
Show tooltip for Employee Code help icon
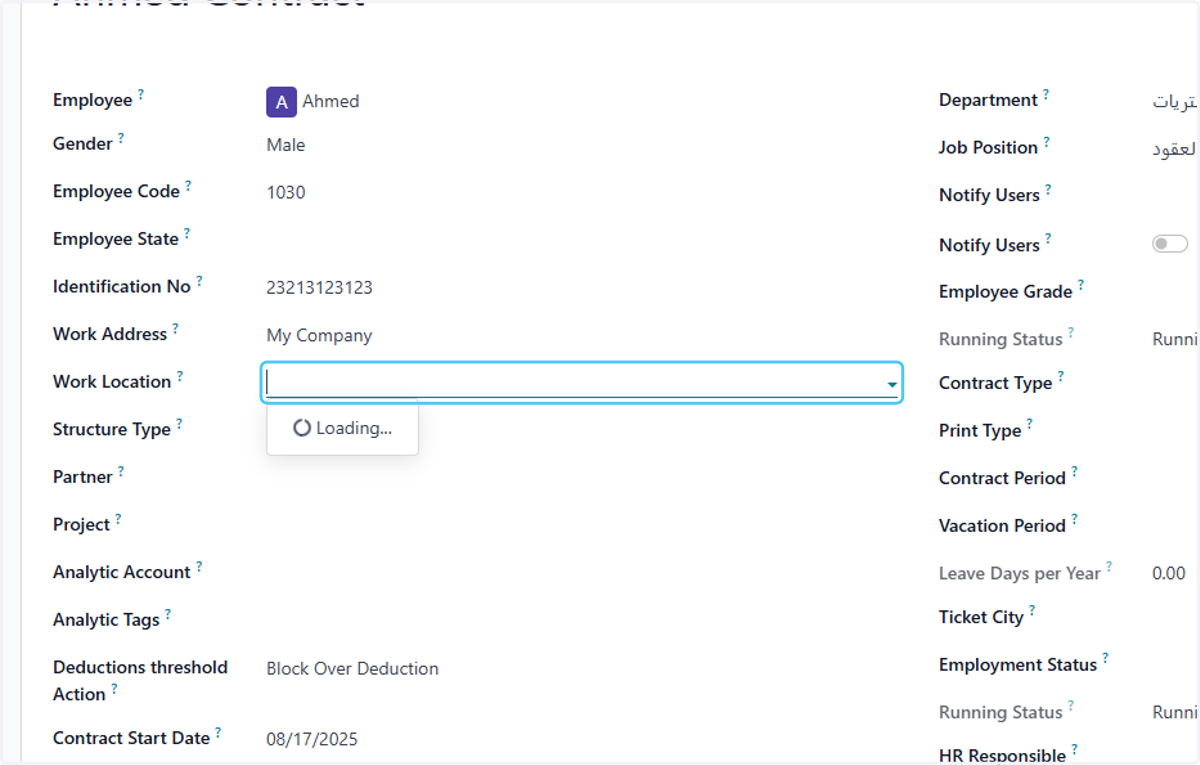188,186
